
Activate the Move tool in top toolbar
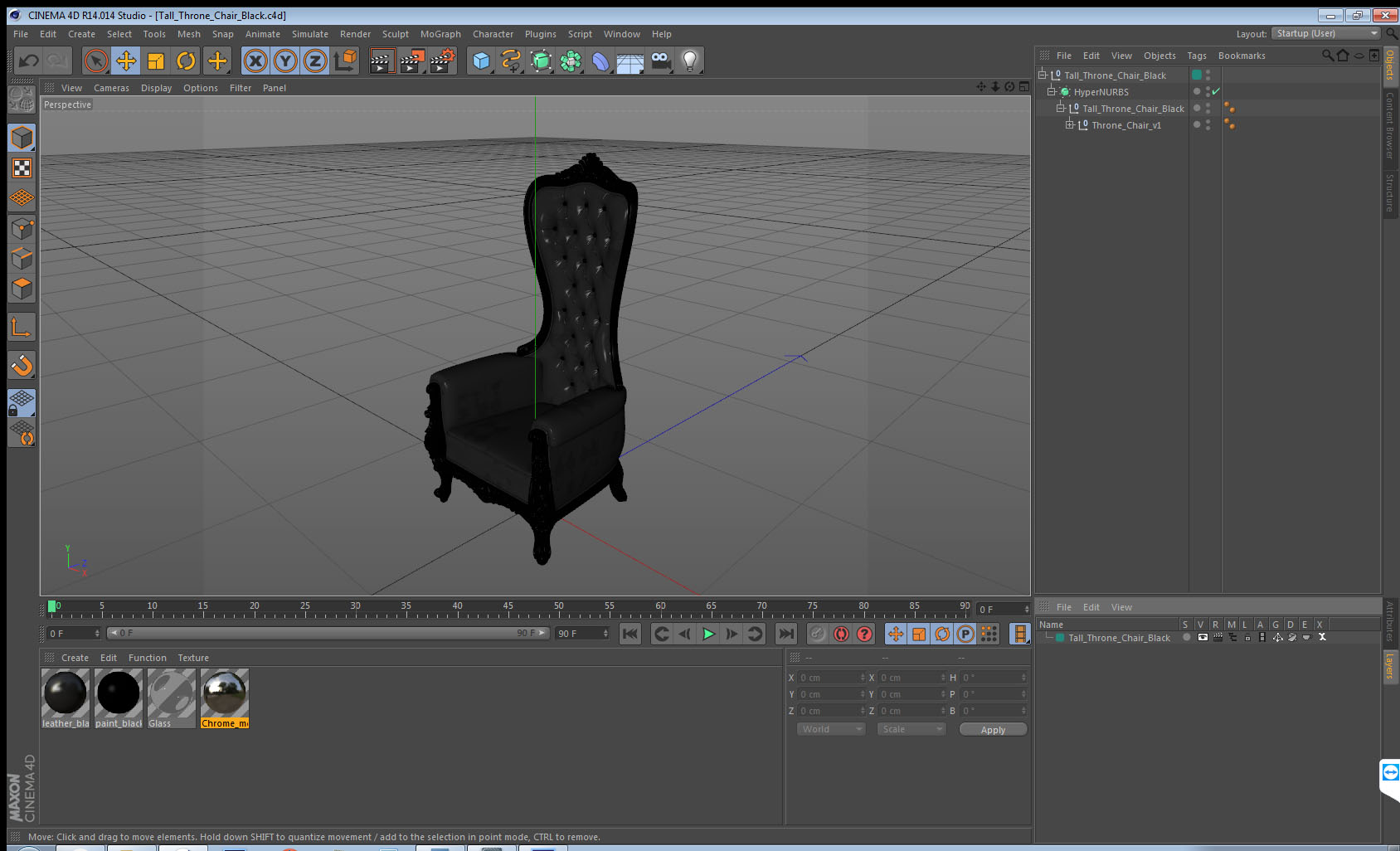tap(126, 61)
